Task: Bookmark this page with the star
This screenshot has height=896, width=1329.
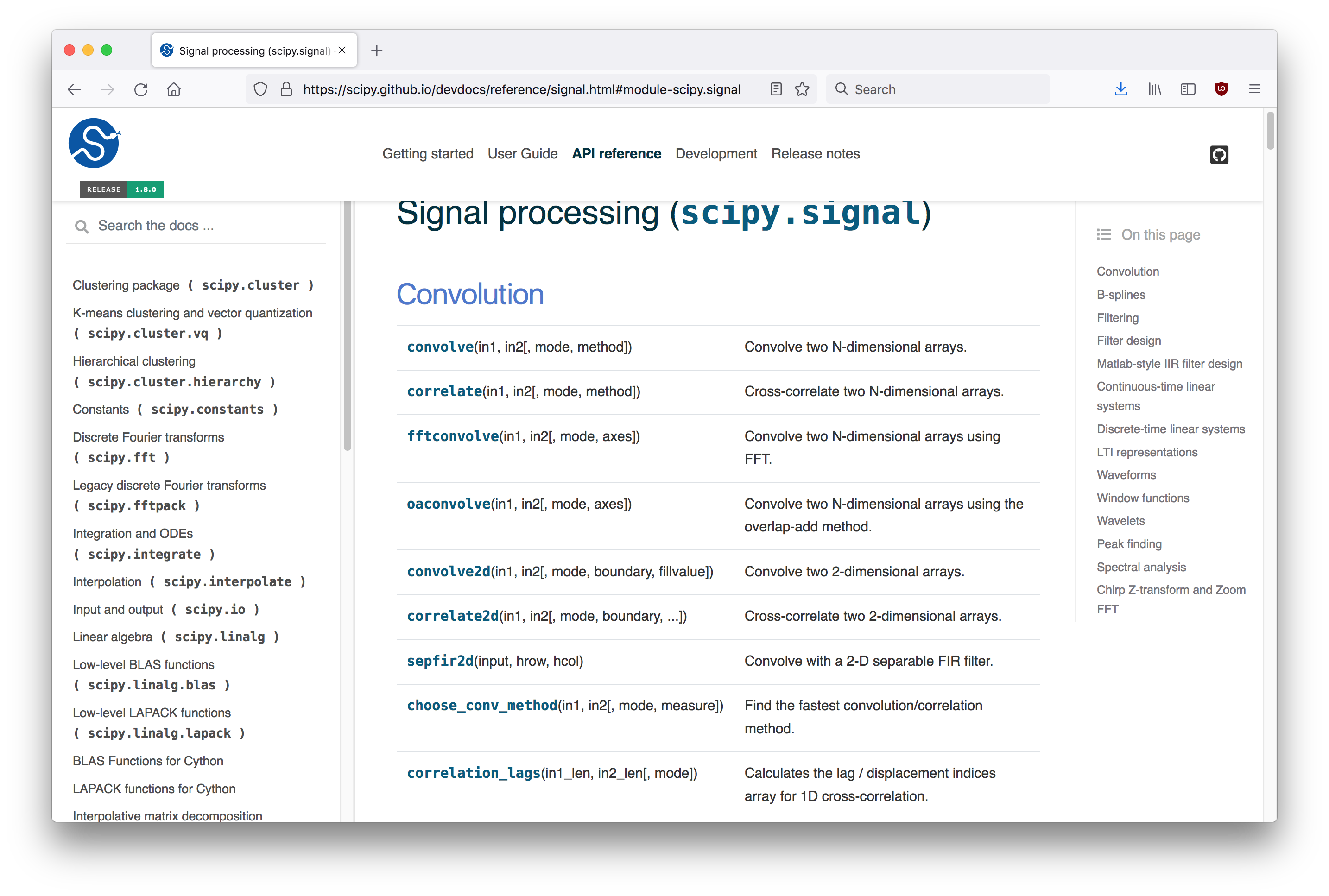Action: [802, 89]
